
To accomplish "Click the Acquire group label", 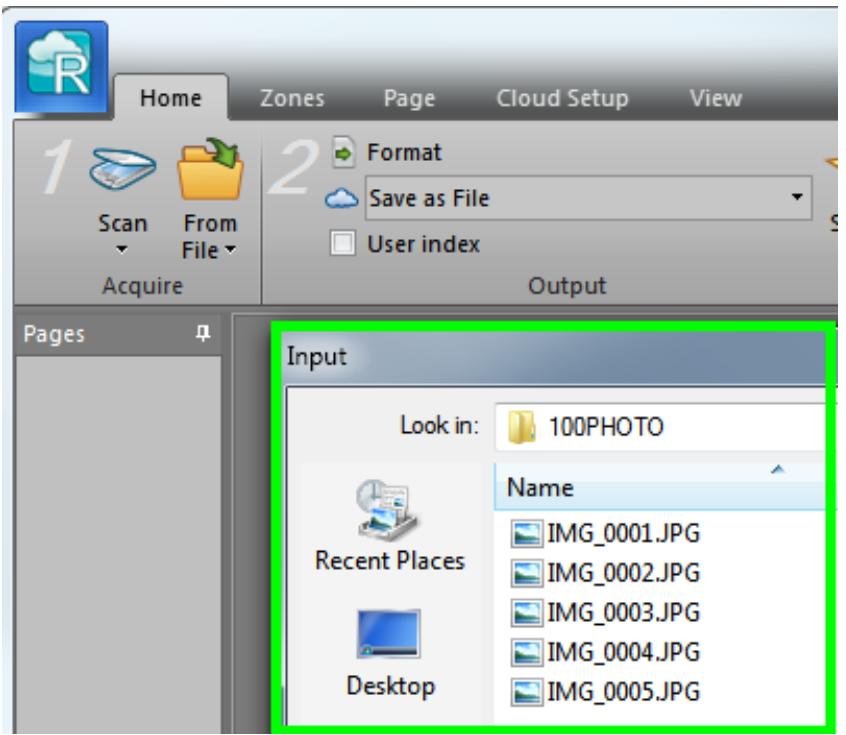I will 142,285.
